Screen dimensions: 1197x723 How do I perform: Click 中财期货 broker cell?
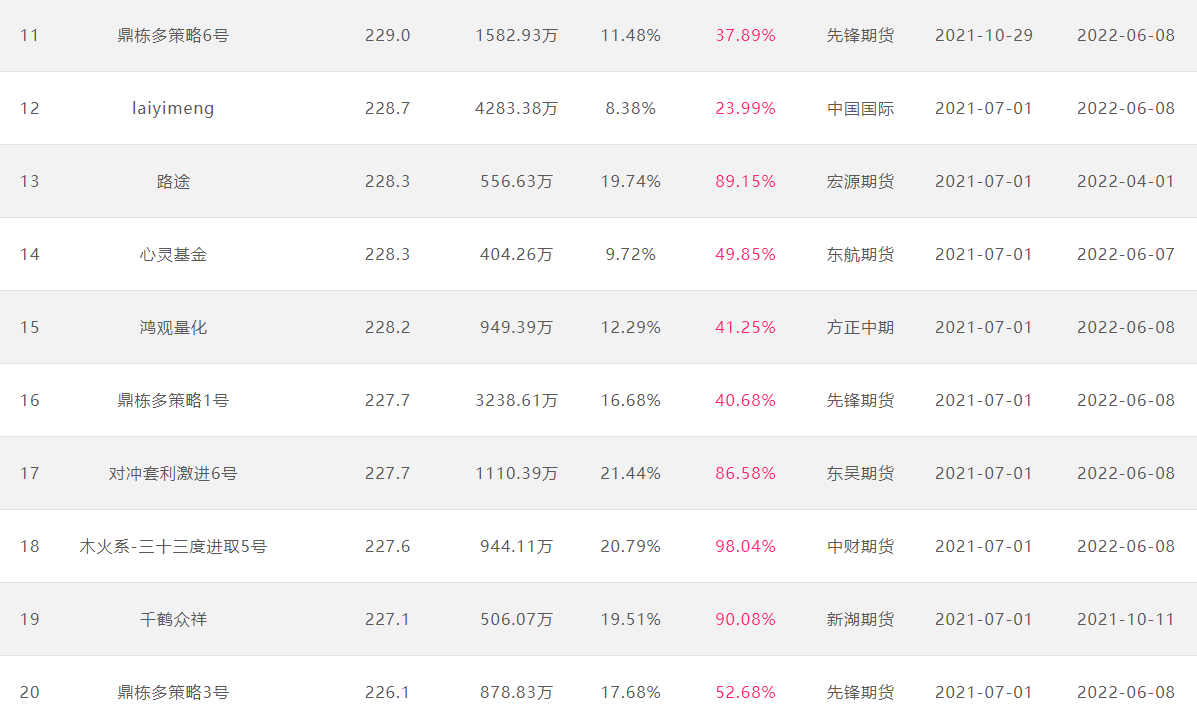[860, 547]
